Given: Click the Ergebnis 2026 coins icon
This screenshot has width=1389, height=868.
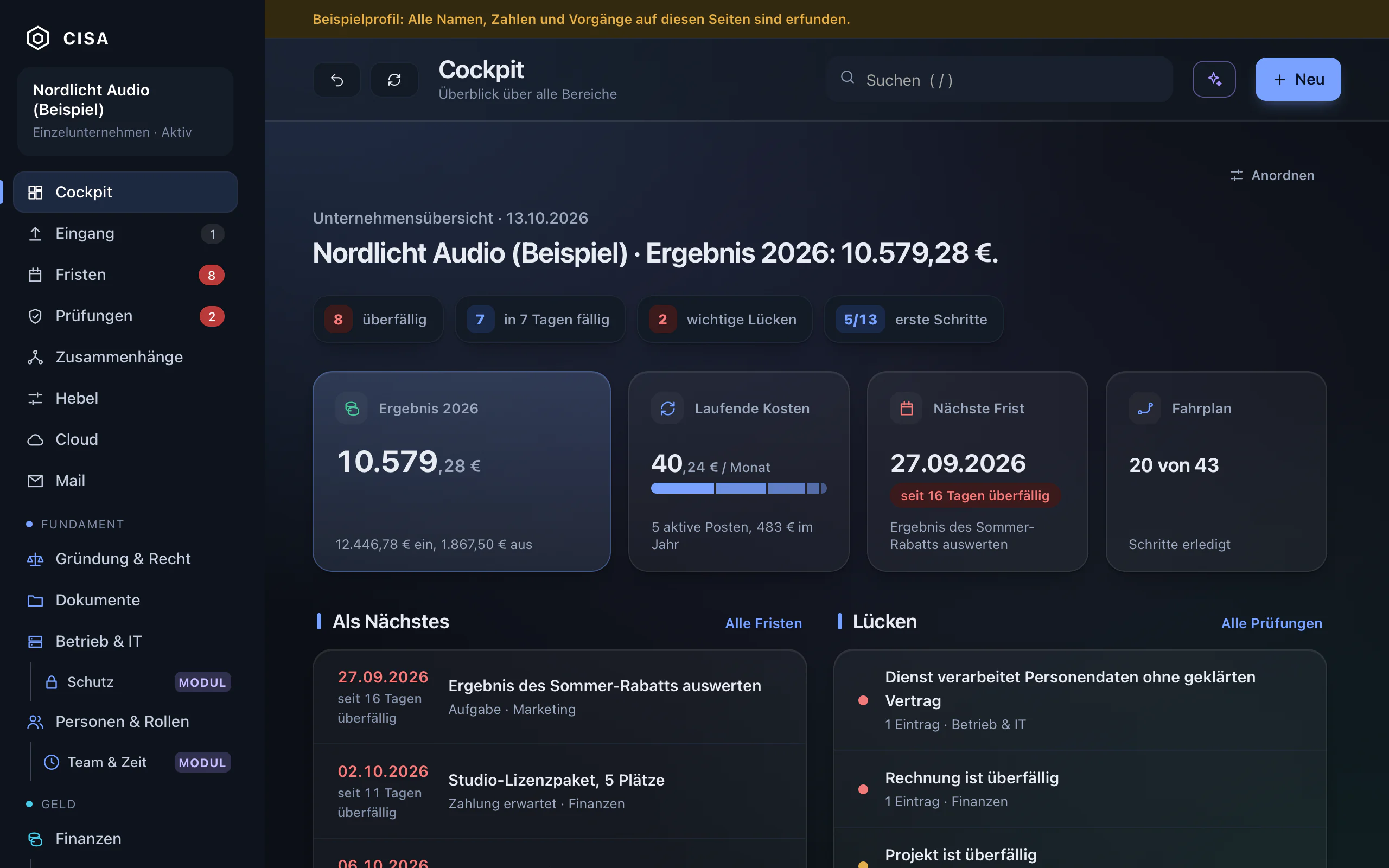Looking at the screenshot, I should (352, 408).
